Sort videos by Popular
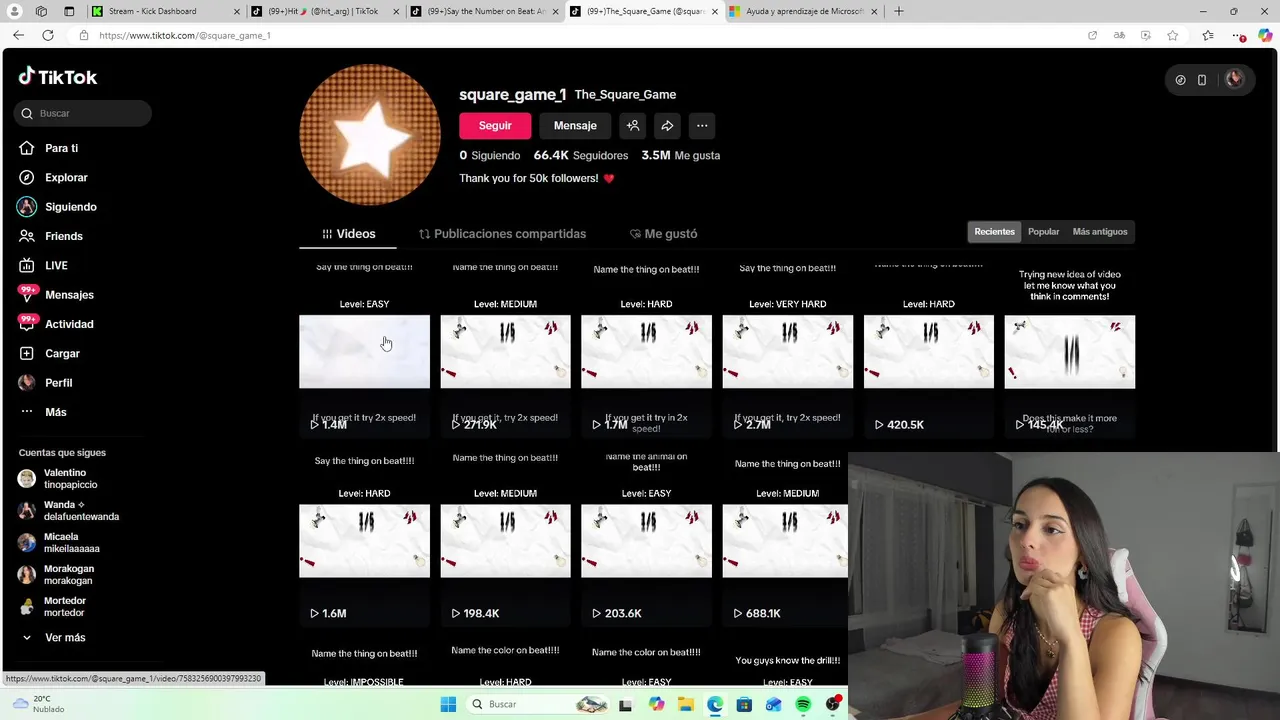The width and height of the screenshot is (1280, 720). point(1043,232)
